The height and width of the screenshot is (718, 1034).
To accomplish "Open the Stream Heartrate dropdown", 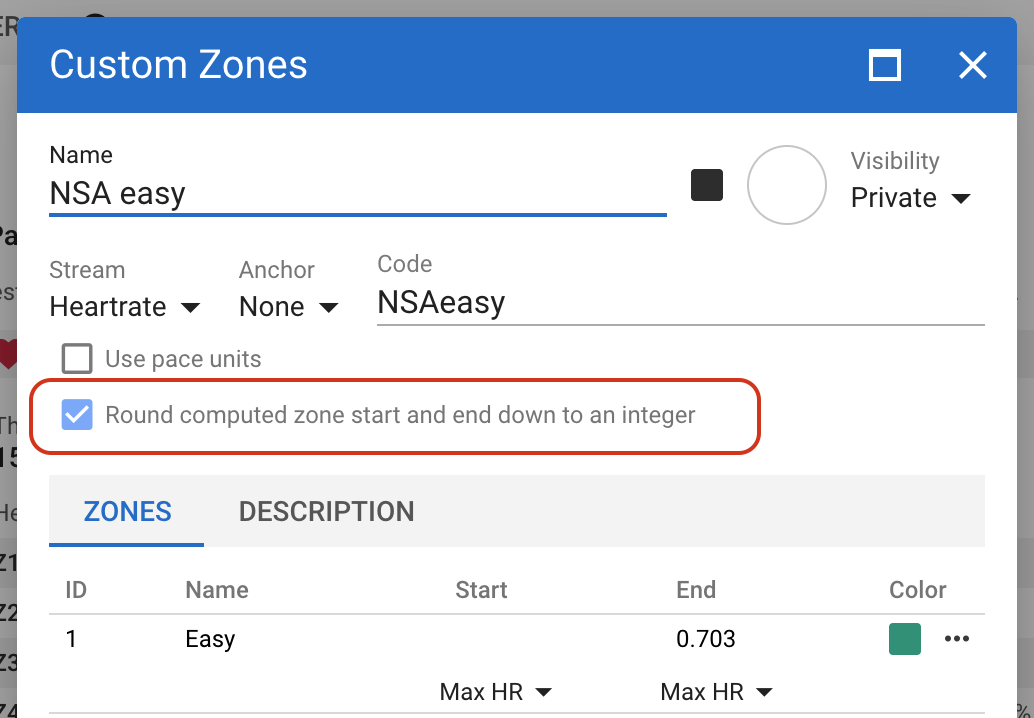I will tap(125, 307).
